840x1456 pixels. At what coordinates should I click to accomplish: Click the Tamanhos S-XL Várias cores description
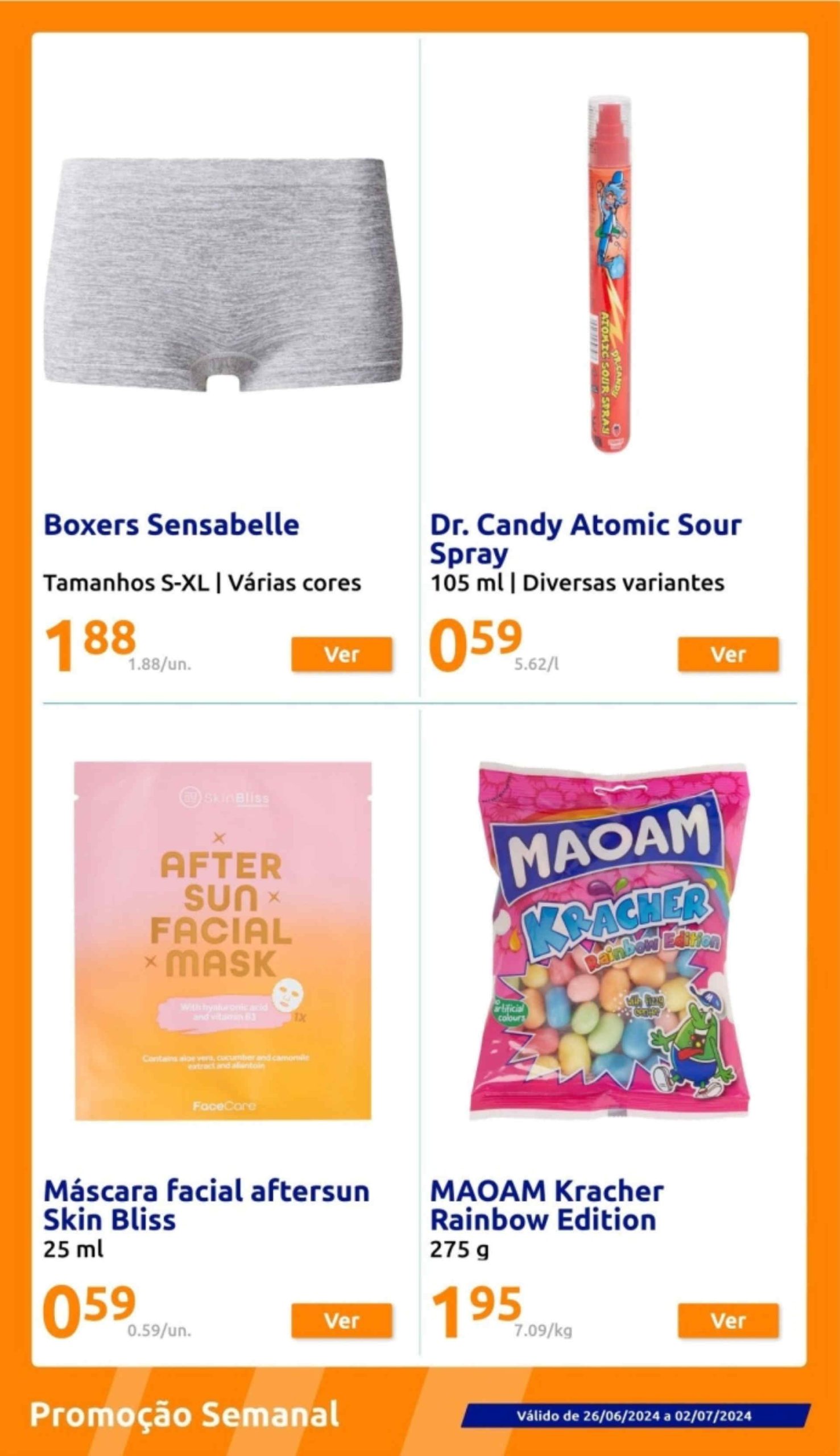point(202,583)
